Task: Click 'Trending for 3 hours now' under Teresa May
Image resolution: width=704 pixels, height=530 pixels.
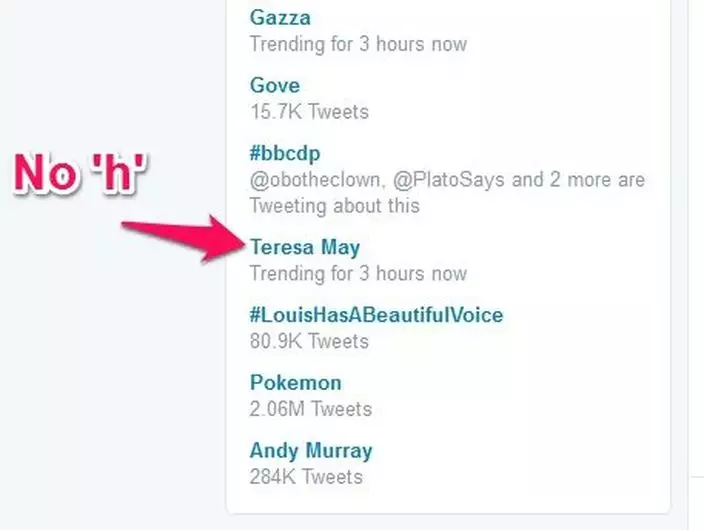Action: 357,273
